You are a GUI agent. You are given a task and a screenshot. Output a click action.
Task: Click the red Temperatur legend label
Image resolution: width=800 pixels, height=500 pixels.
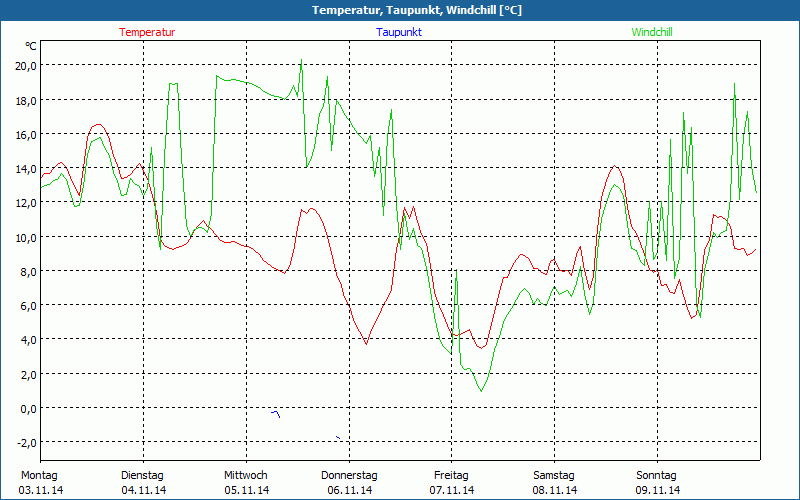point(147,32)
